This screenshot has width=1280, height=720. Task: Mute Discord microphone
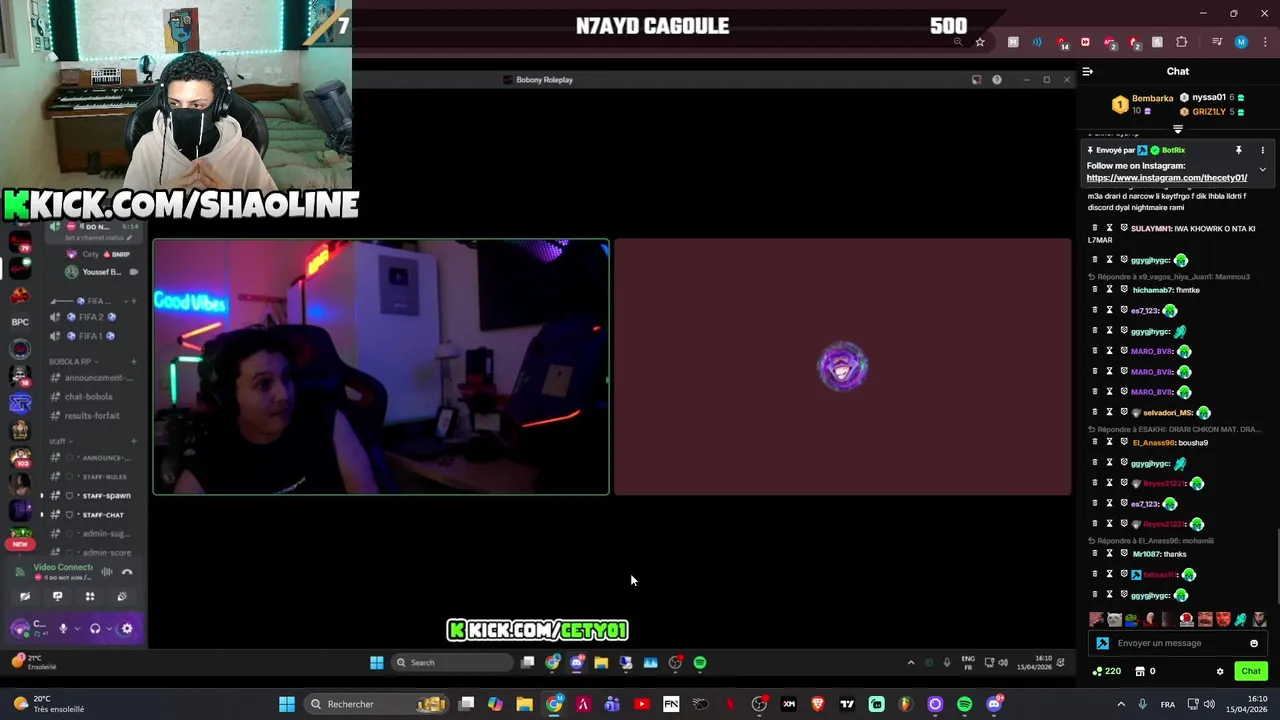(63, 629)
